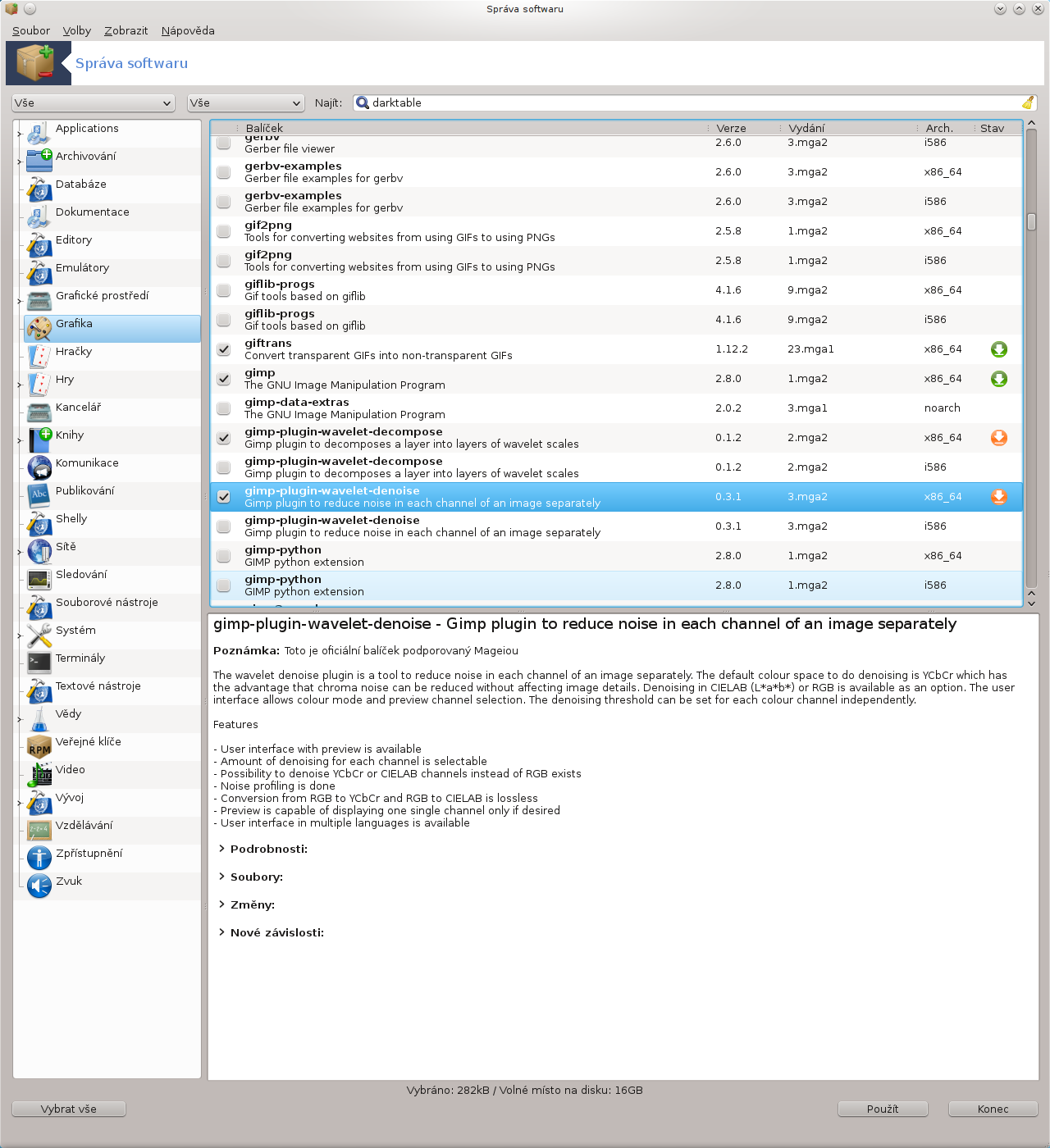The image size is (1050, 1148).
Task: Open the Nápověda menu
Action: [188, 30]
